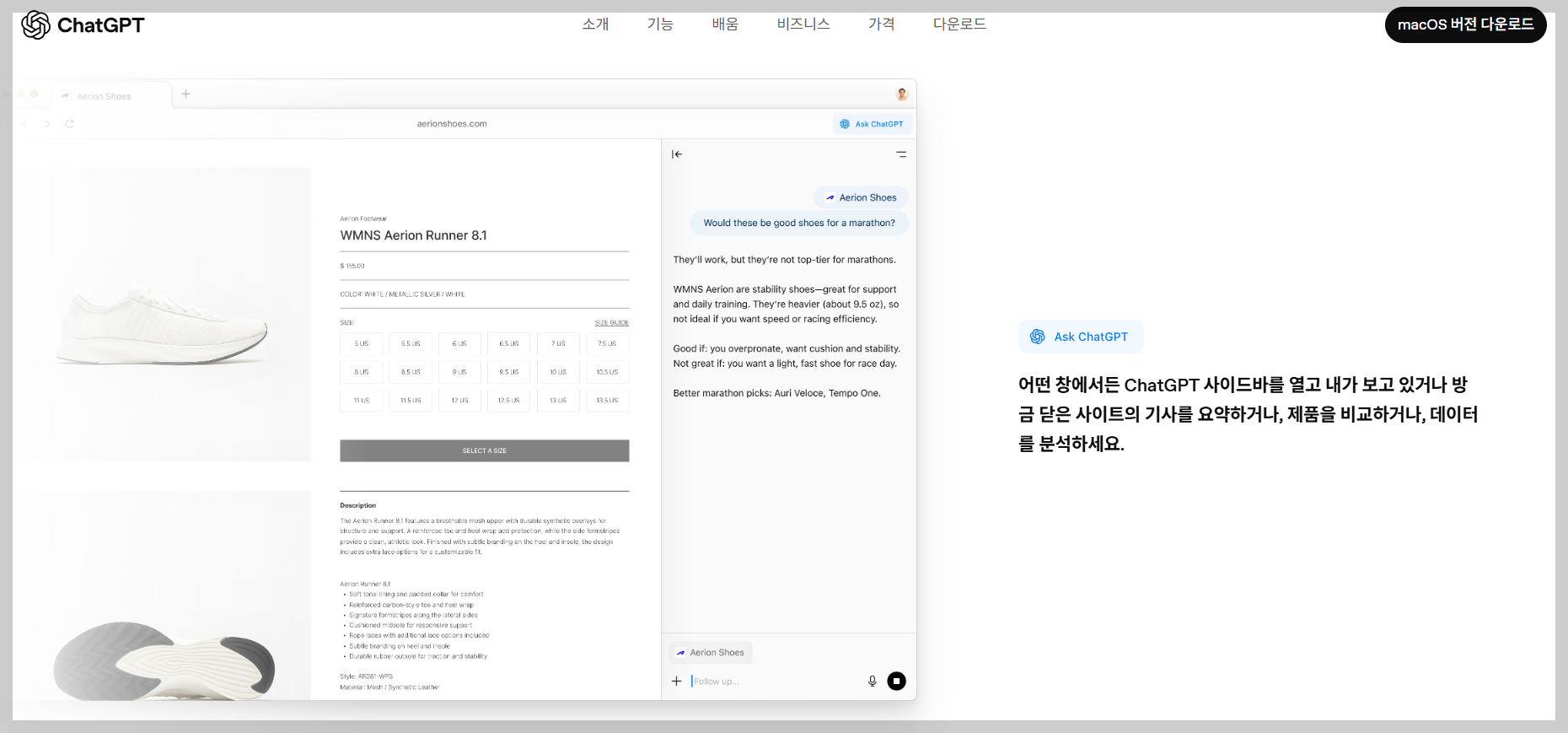
Task: Open the 다운로드 menu item
Action: tap(959, 24)
